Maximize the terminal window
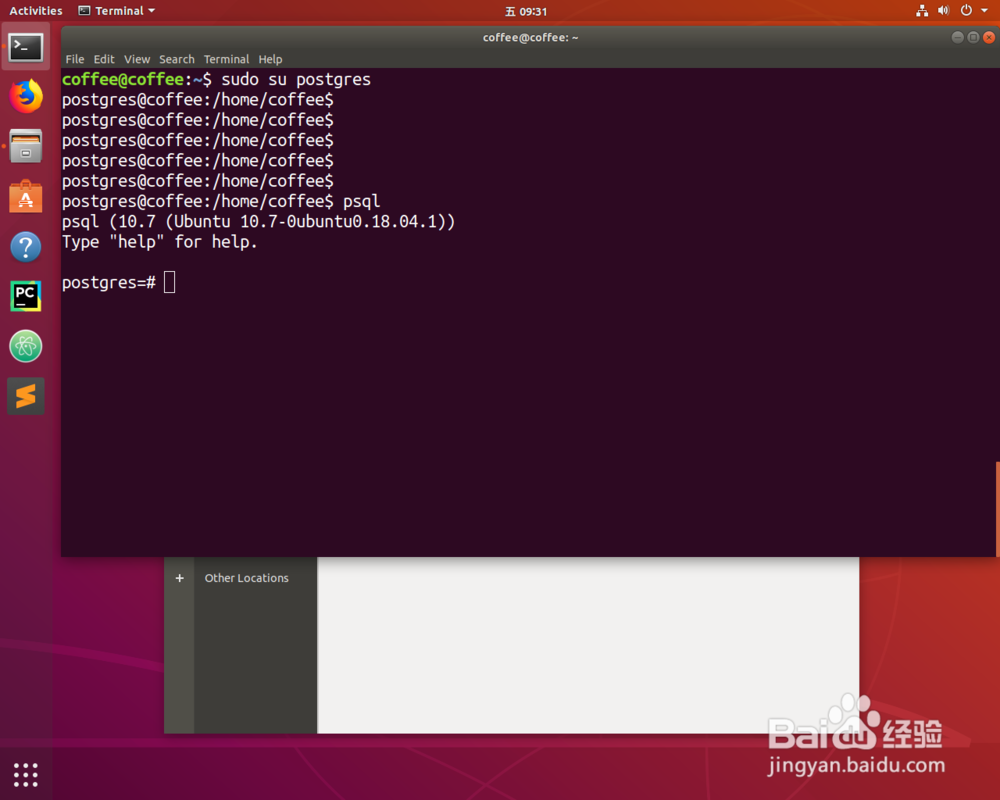This screenshot has width=1000, height=800. click(973, 37)
